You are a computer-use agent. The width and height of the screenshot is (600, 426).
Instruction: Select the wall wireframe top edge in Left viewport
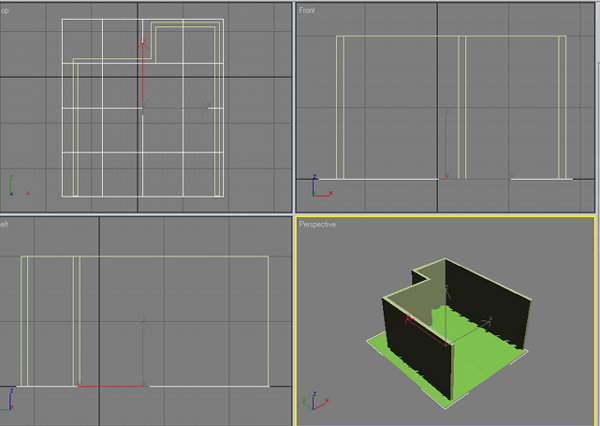[x=145, y=256]
